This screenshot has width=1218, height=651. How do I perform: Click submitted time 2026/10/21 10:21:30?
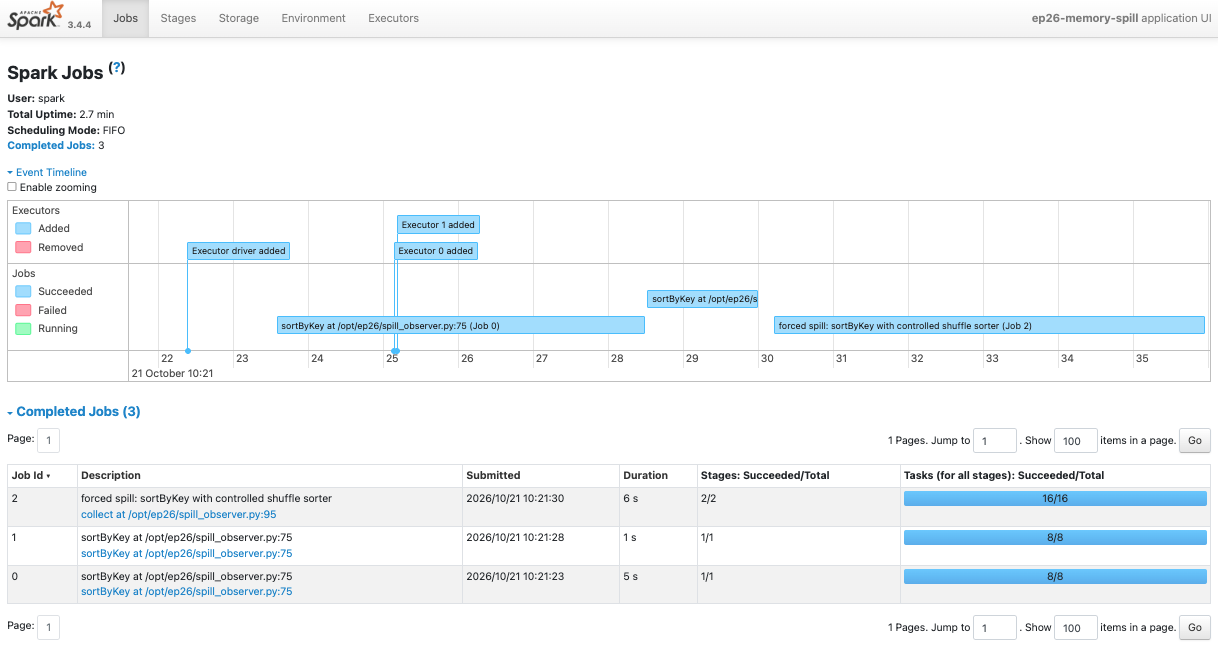pyautogui.click(x=515, y=498)
